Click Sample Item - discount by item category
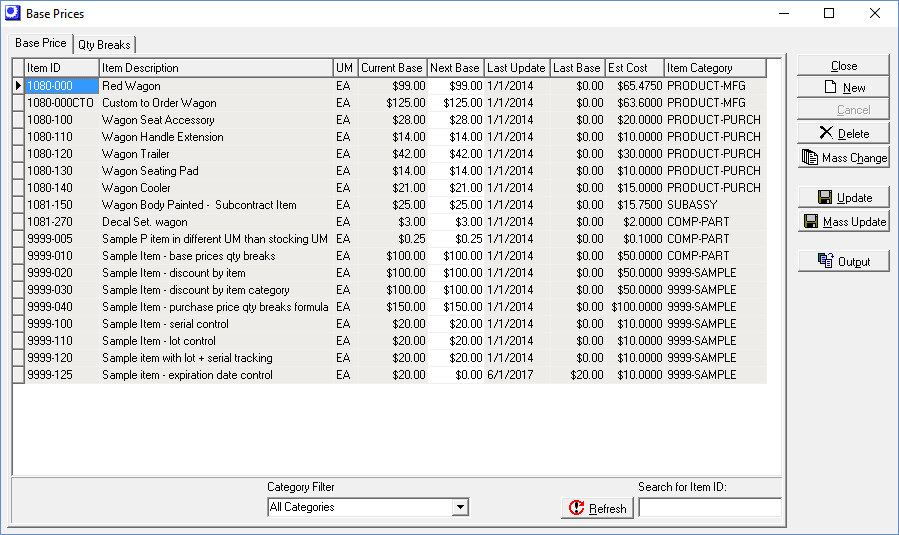899x535 pixels. coord(196,290)
